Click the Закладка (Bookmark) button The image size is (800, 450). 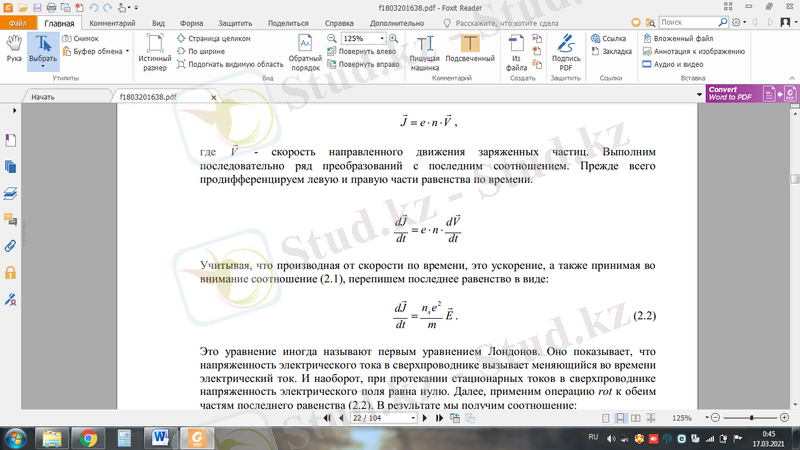(x=616, y=50)
